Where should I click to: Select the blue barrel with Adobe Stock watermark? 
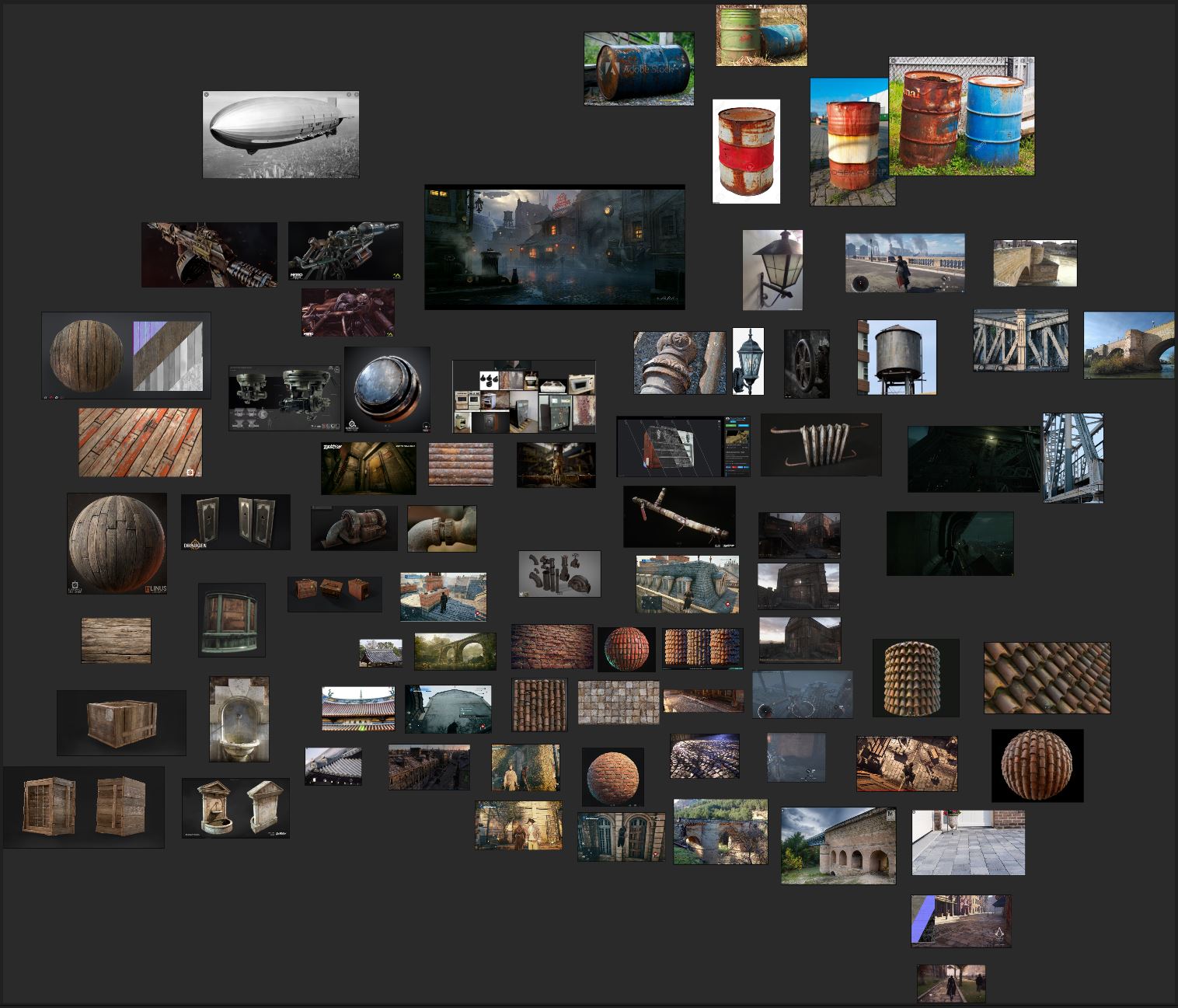point(639,68)
